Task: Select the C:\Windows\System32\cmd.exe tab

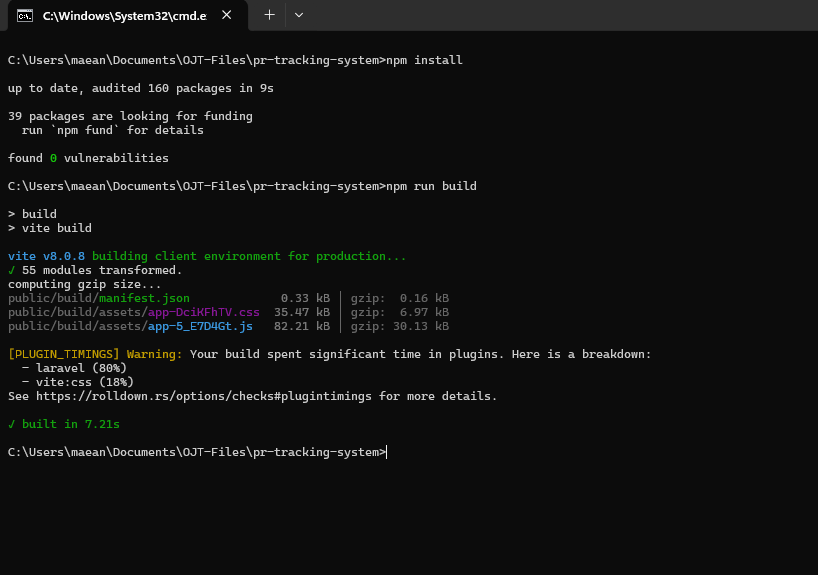Action: [127, 16]
